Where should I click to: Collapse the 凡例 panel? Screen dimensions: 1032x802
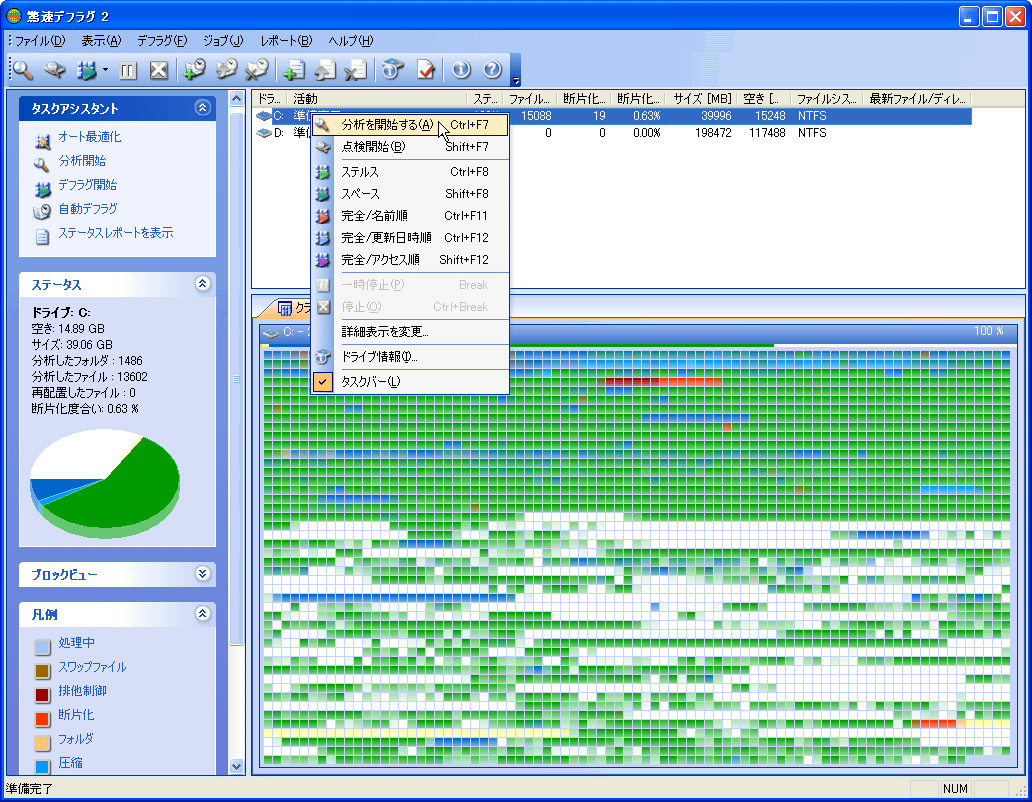[203, 614]
